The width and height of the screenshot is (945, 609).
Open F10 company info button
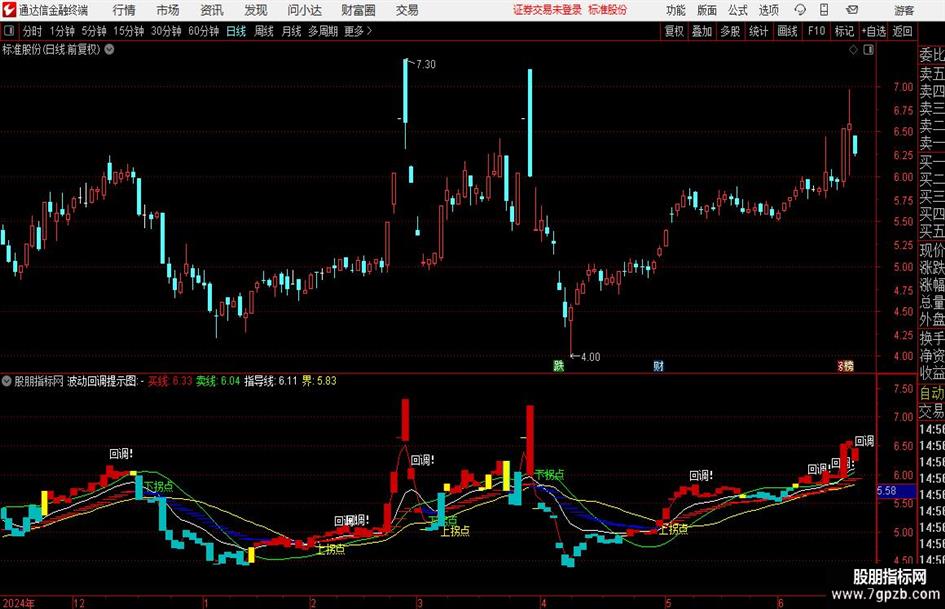pos(816,31)
